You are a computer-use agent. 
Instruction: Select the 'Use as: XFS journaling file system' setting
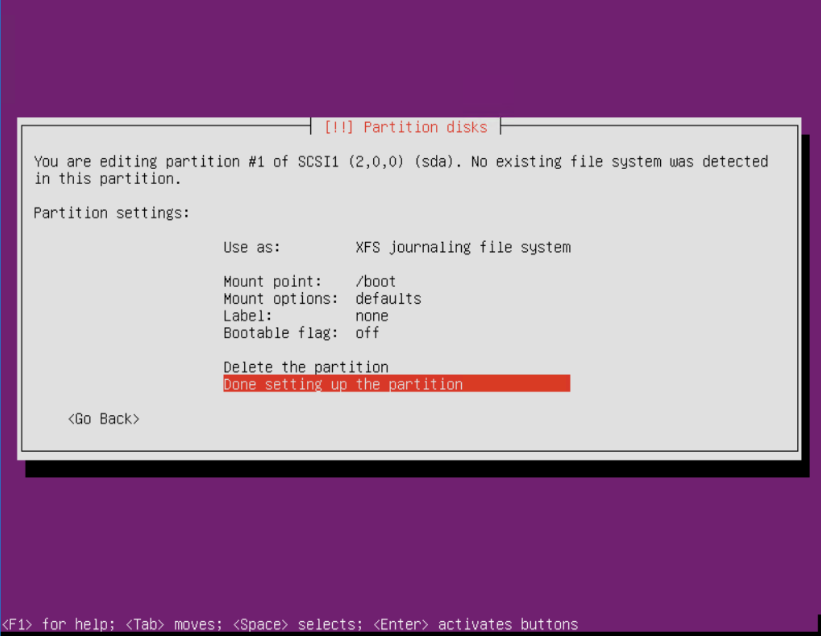397,247
